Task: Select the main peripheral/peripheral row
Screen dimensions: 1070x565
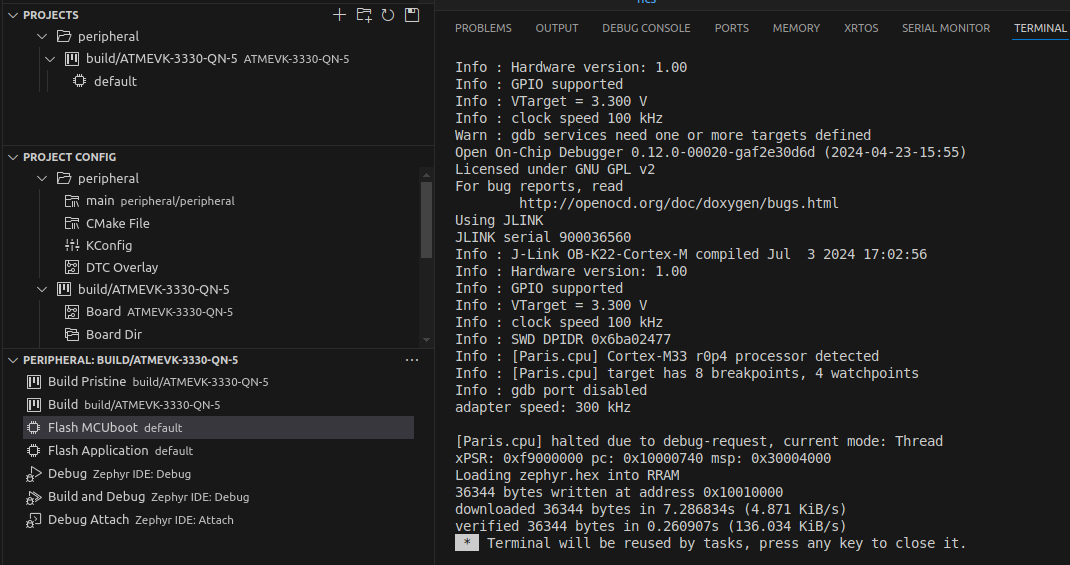Action: tap(212, 201)
